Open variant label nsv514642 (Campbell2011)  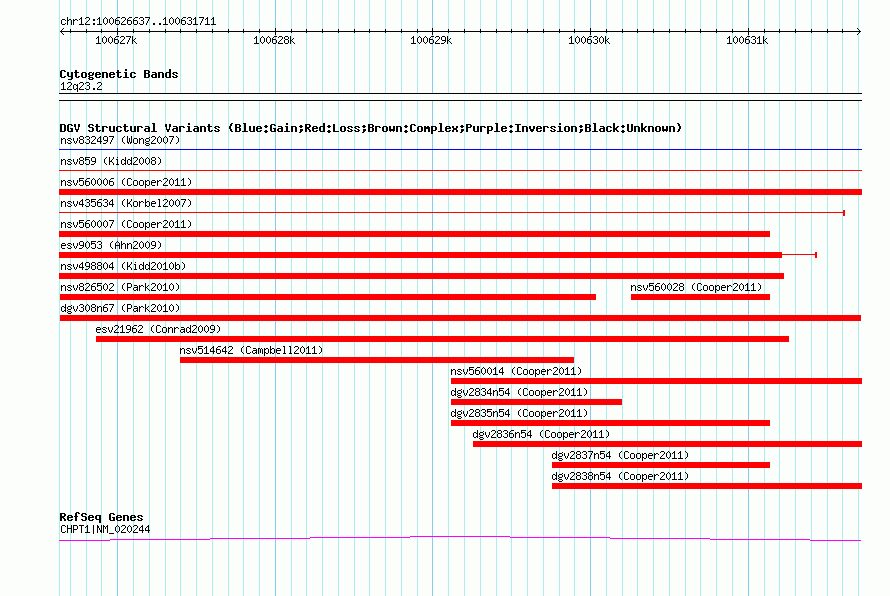251,350
